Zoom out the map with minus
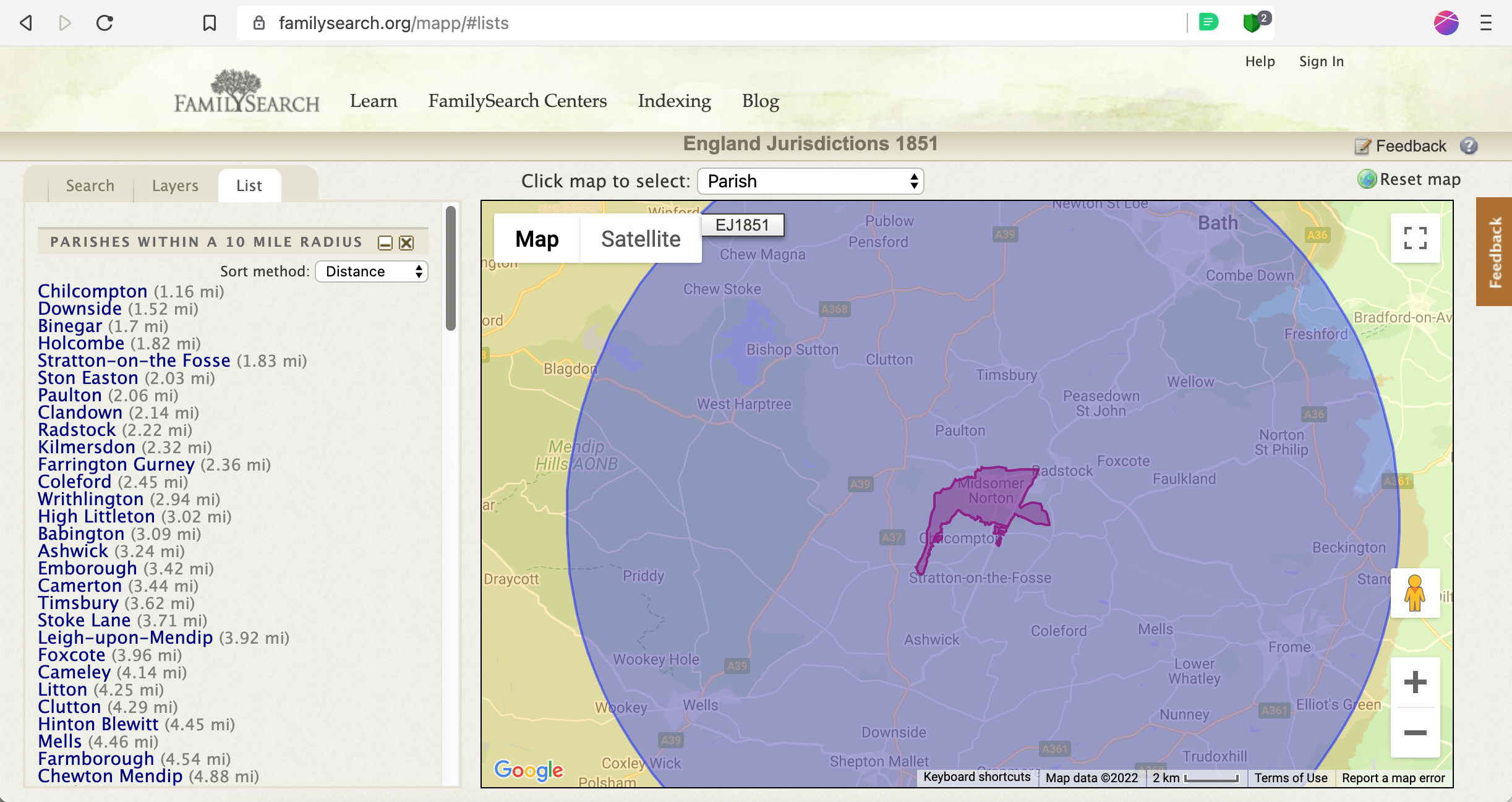This screenshot has height=802, width=1512. (x=1415, y=733)
